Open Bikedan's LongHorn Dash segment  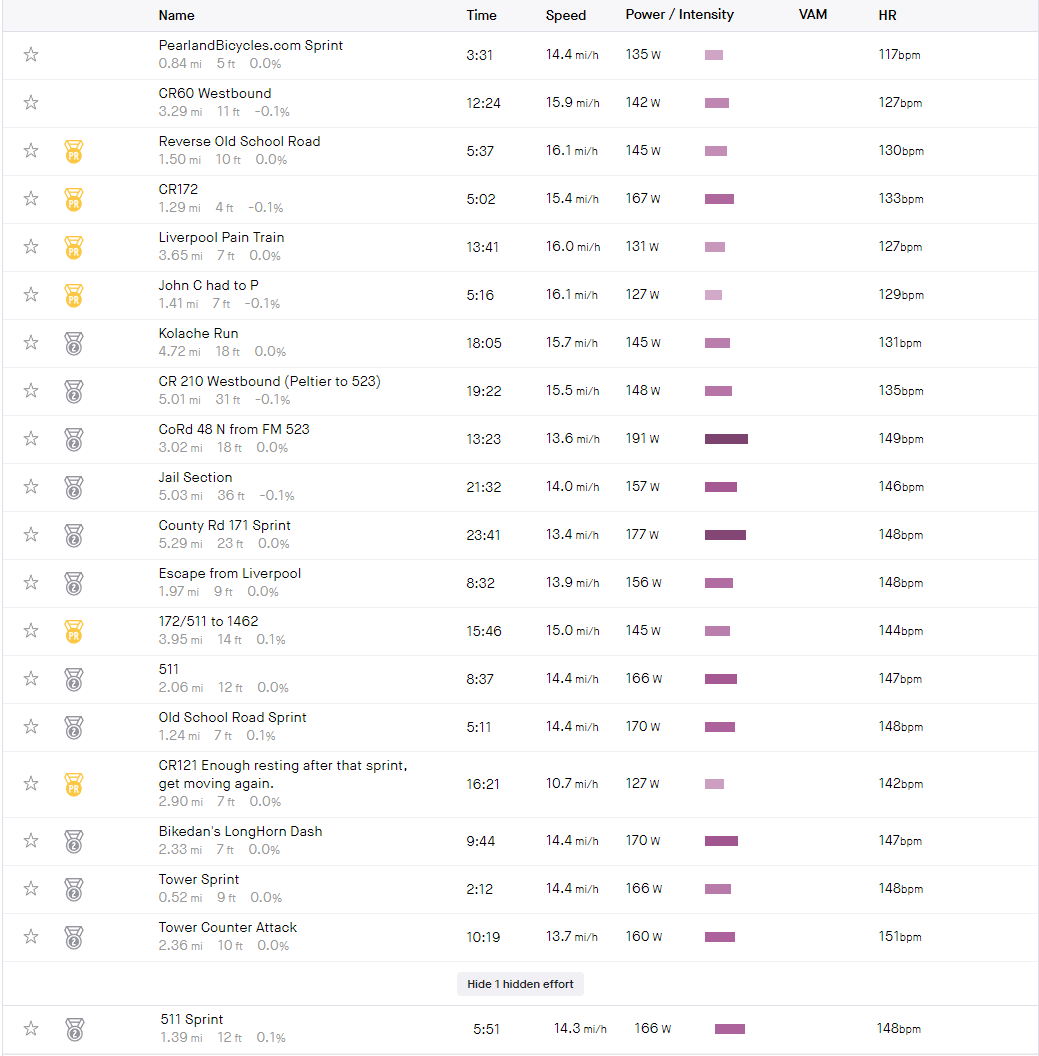coord(240,832)
